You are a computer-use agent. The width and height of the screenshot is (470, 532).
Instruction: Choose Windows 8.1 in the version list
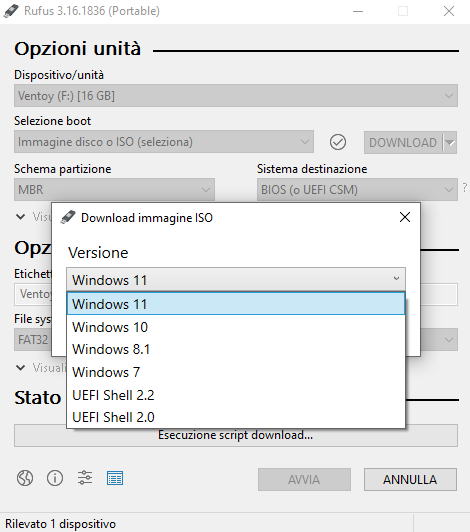point(236,349)
